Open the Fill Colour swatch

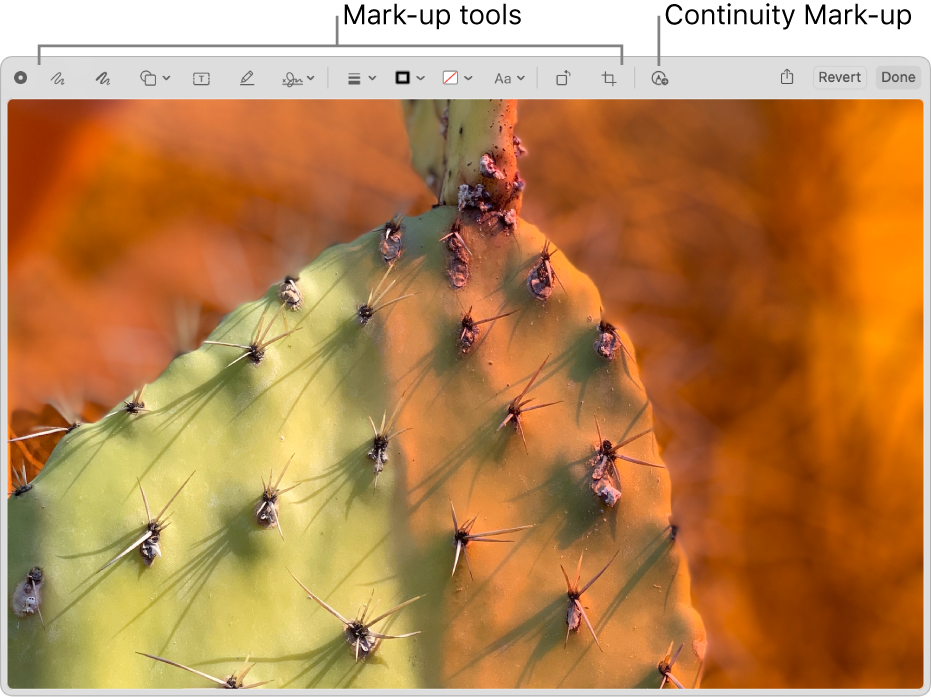[x=450, y=78]
